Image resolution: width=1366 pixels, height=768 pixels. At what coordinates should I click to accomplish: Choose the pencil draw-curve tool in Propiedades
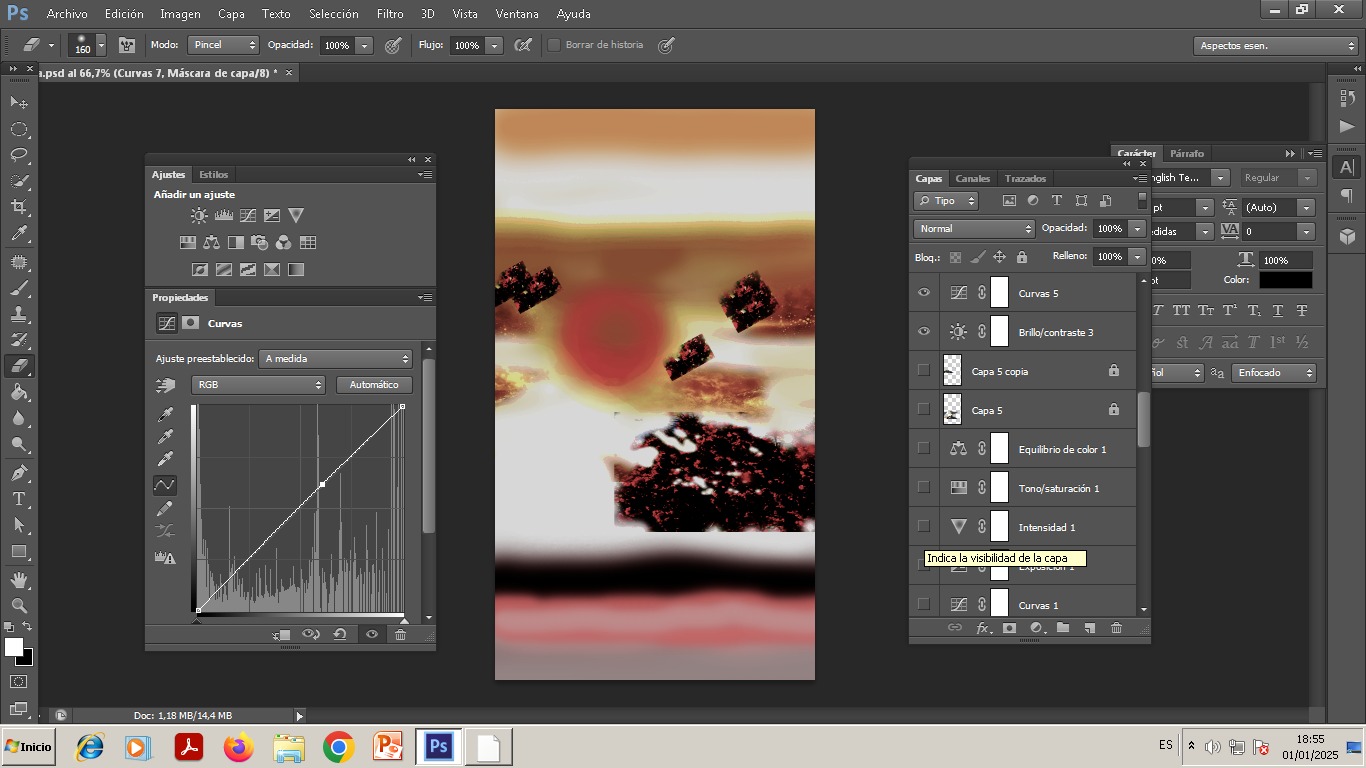(x=165, y=509)
